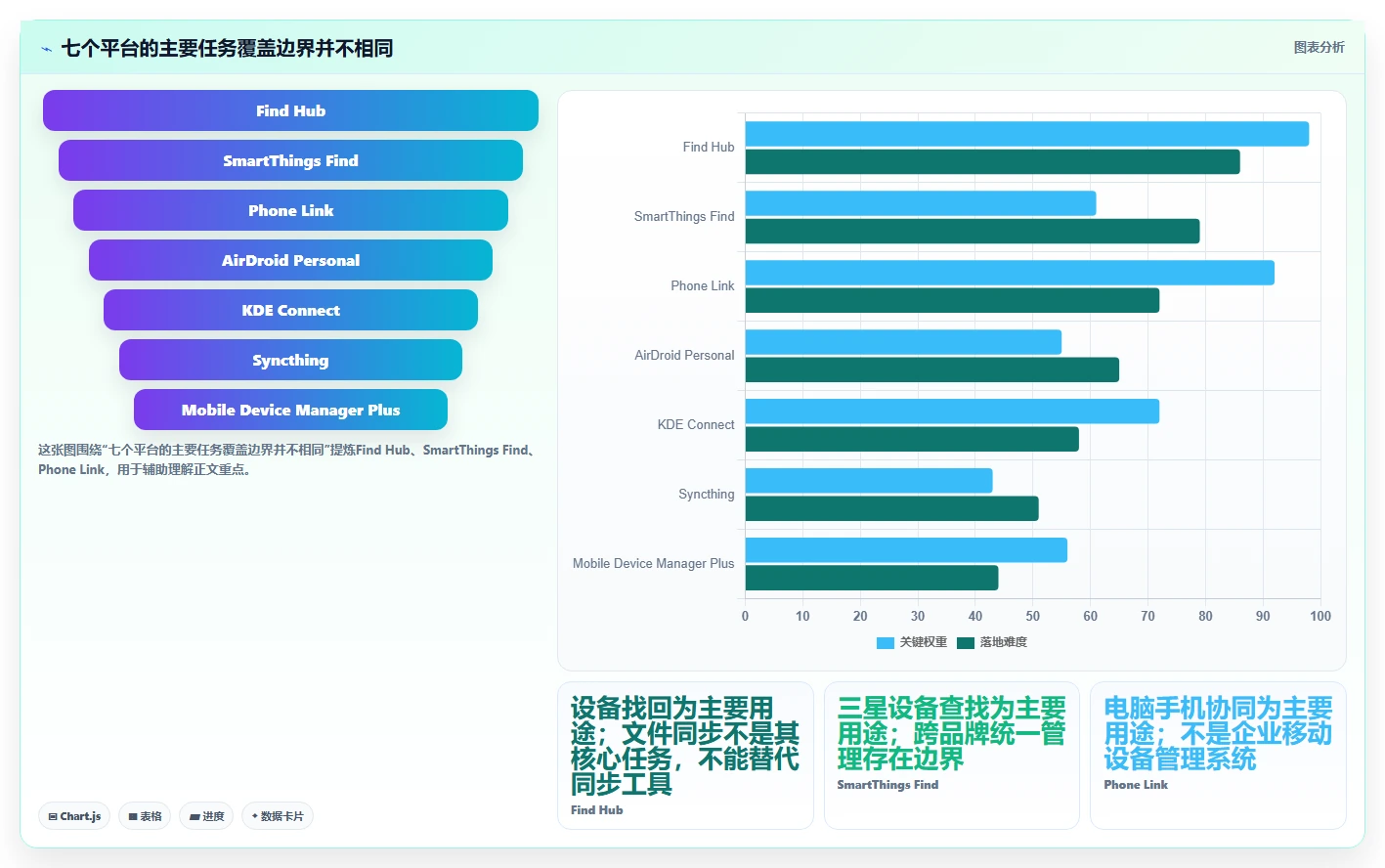The image size is (1385, 868).
Task: Click the Phone Link caption under third card
Action: click(x=1136, y=785)
